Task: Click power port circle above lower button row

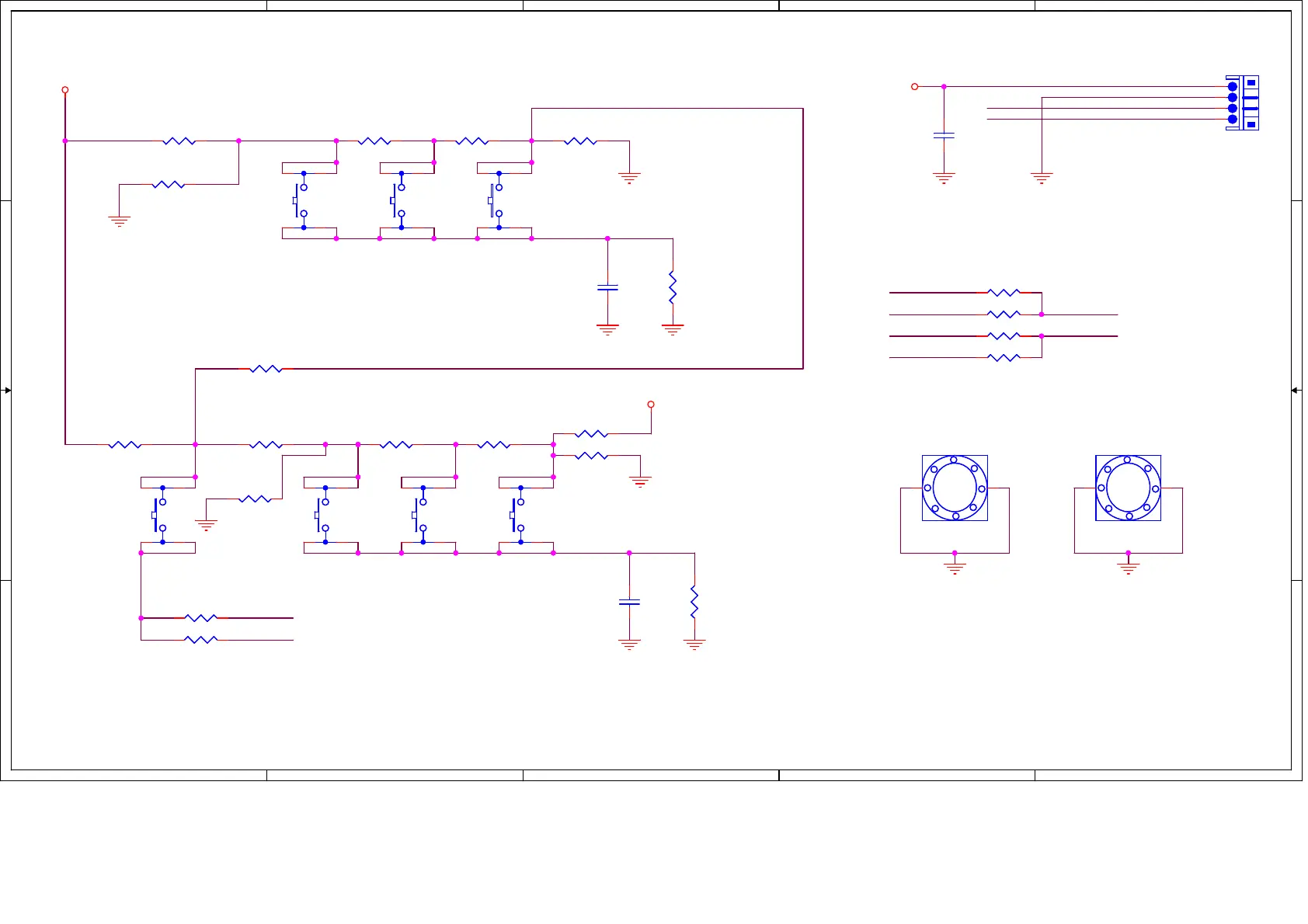Action: point(651,405)
